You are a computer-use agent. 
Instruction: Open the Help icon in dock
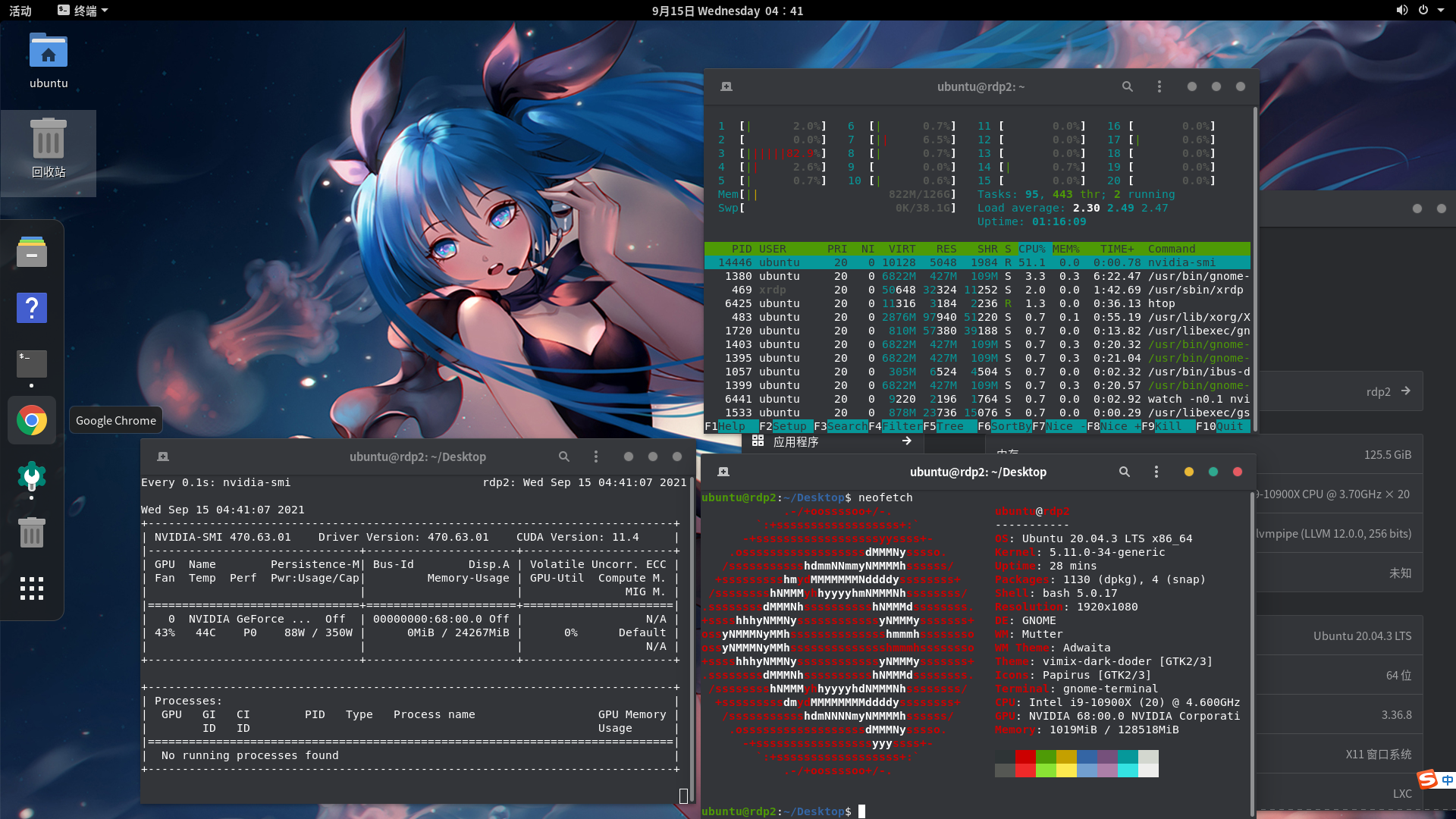pyautogui.click(x=32, y=308)
